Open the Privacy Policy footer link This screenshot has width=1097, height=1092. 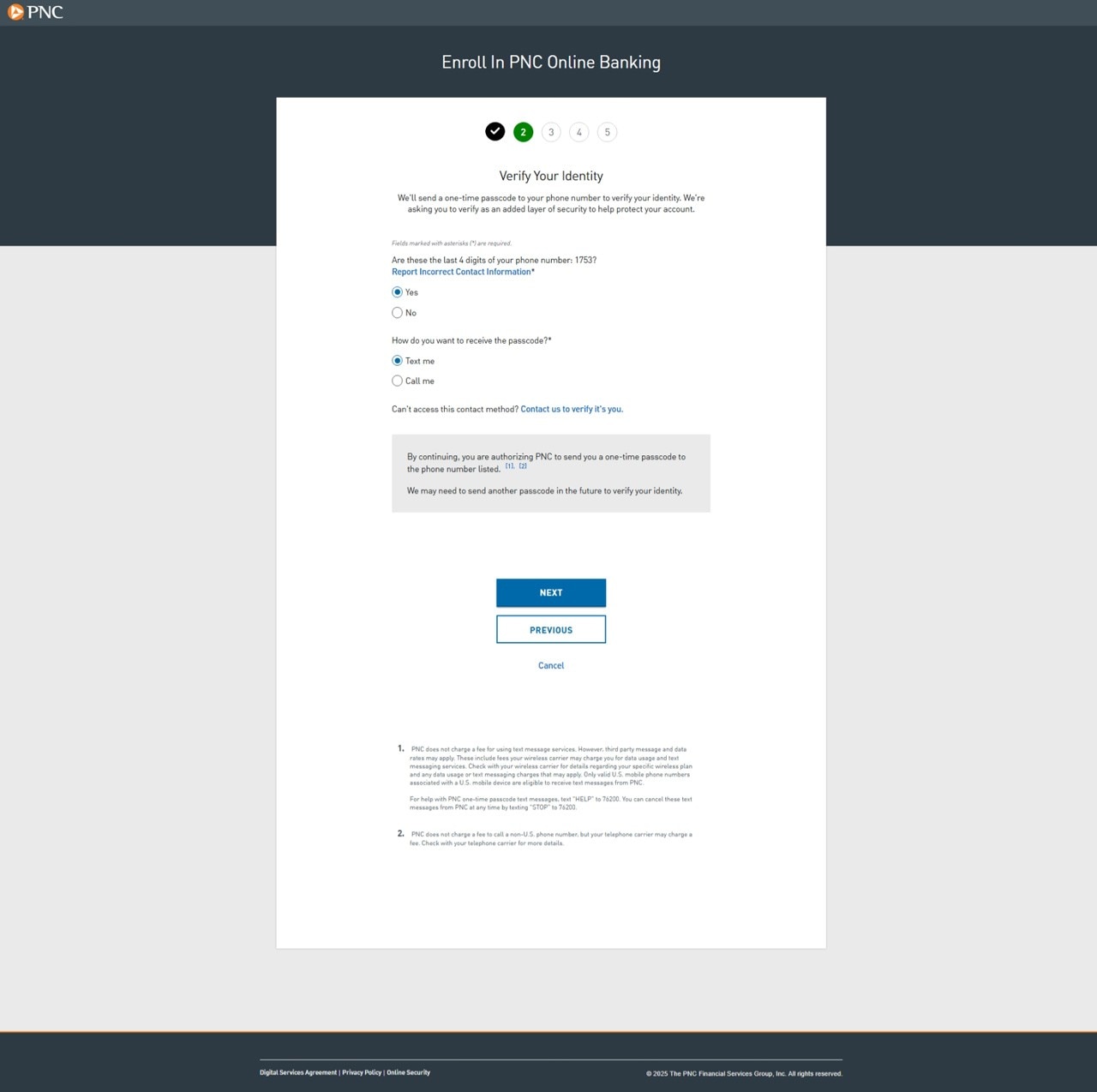(x=362, y=1072)
